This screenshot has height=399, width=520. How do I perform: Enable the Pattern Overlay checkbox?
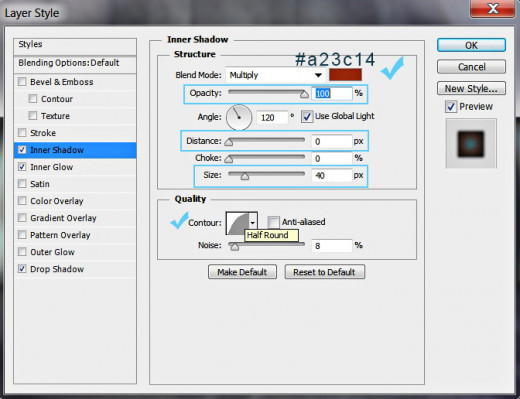tap(22, 235)
